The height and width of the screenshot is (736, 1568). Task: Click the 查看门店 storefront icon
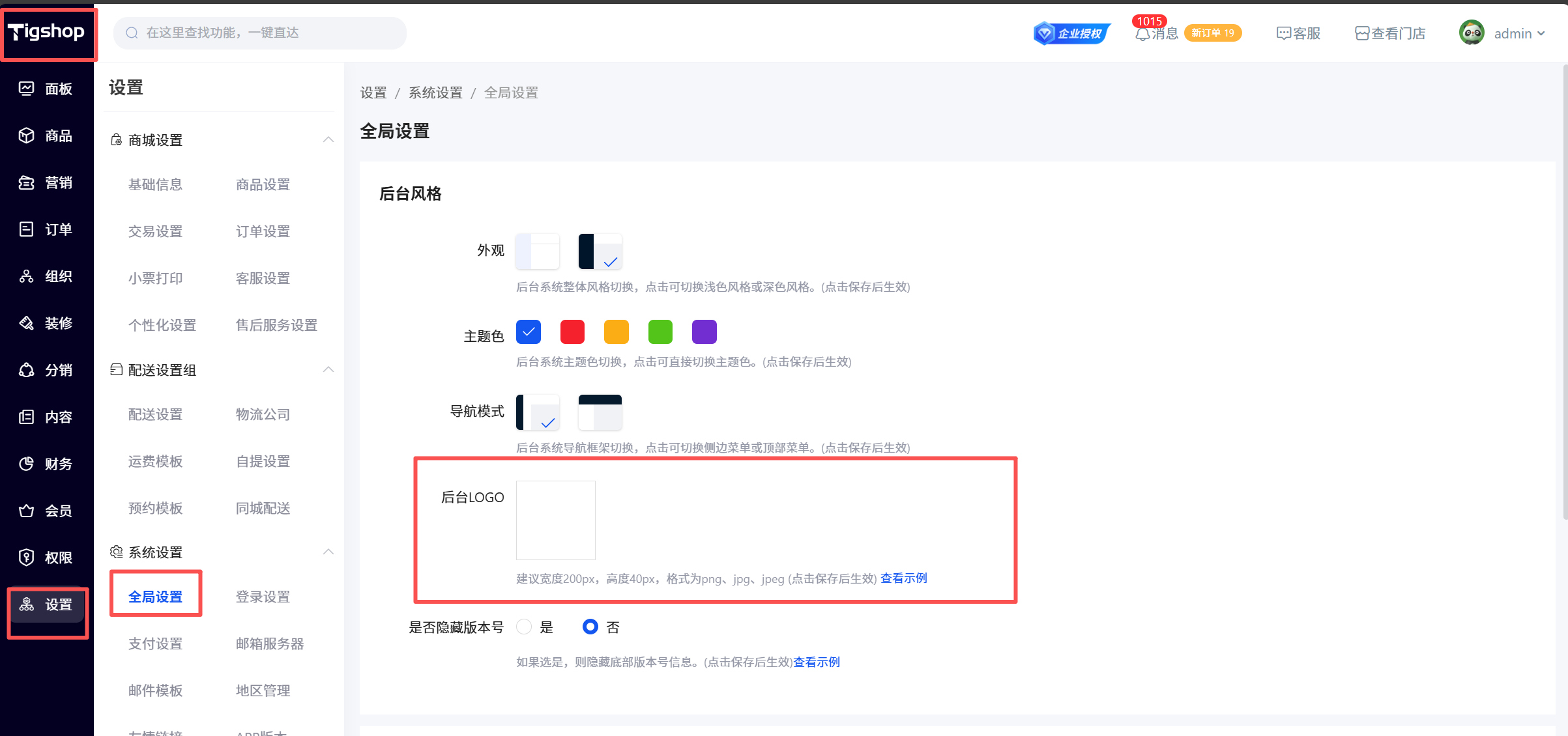(1362, 34)
